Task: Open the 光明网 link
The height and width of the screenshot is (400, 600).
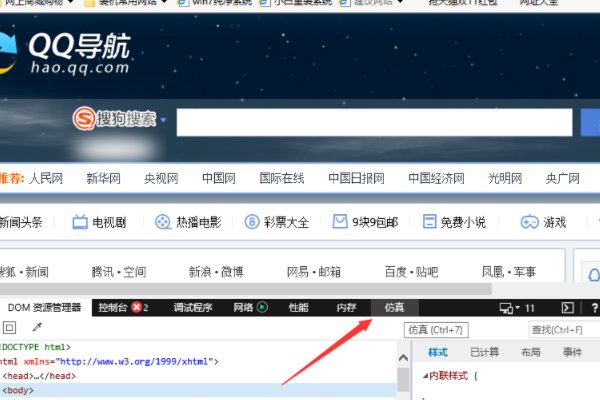Action: click(x=505, y=178)
